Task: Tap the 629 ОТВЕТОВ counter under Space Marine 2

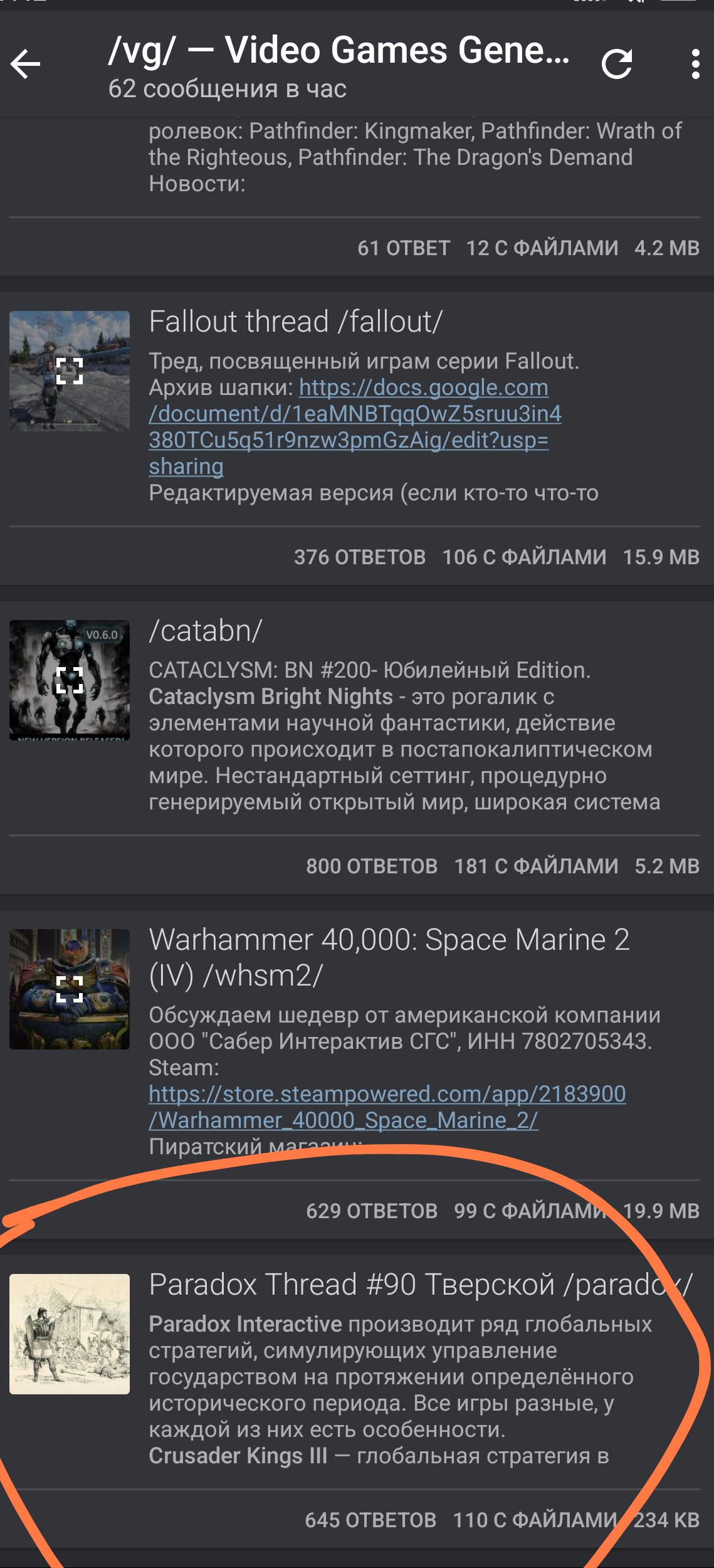Action: click(372, 1211)
